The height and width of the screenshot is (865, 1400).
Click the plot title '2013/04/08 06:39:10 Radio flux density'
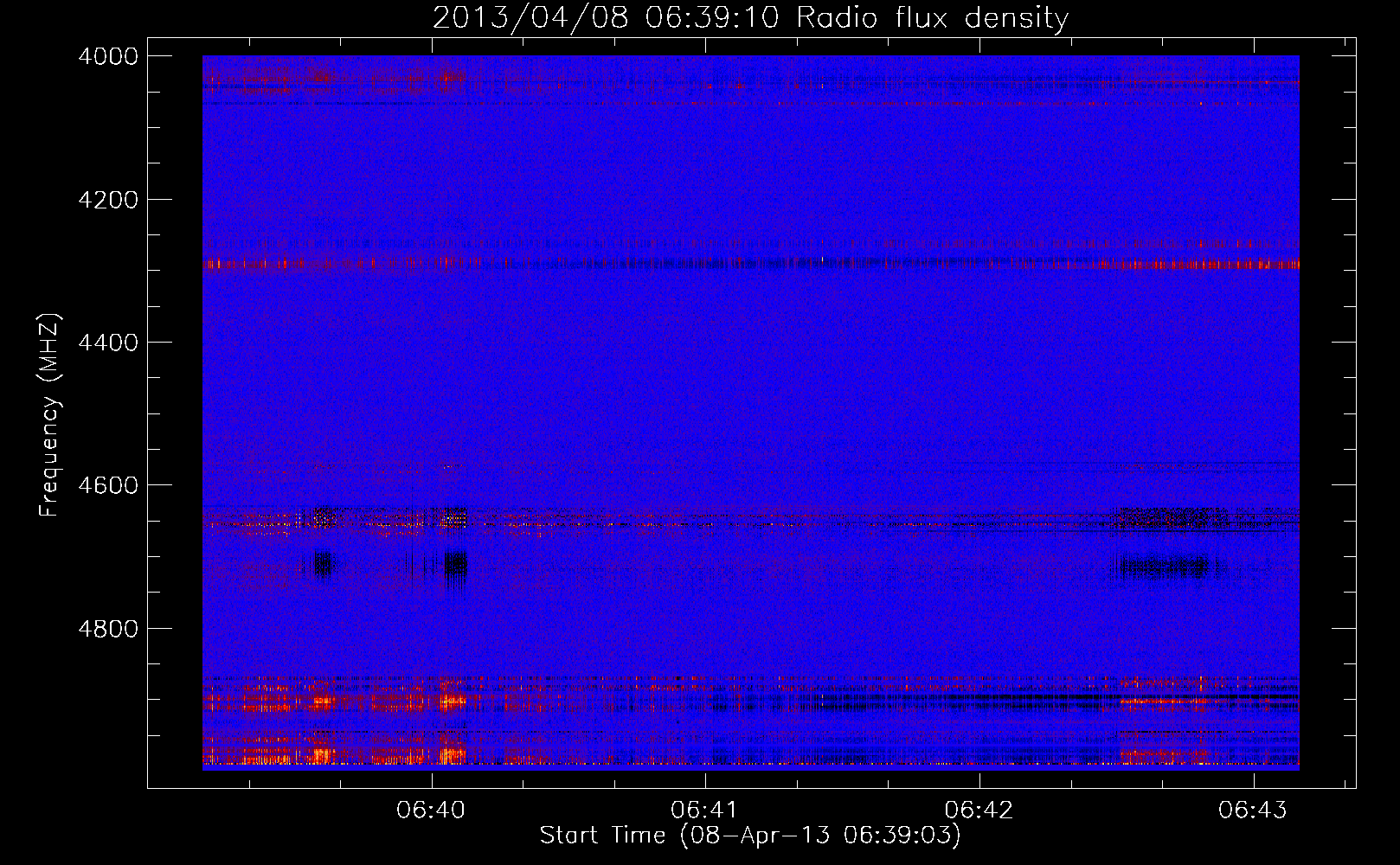coord(750,17)
